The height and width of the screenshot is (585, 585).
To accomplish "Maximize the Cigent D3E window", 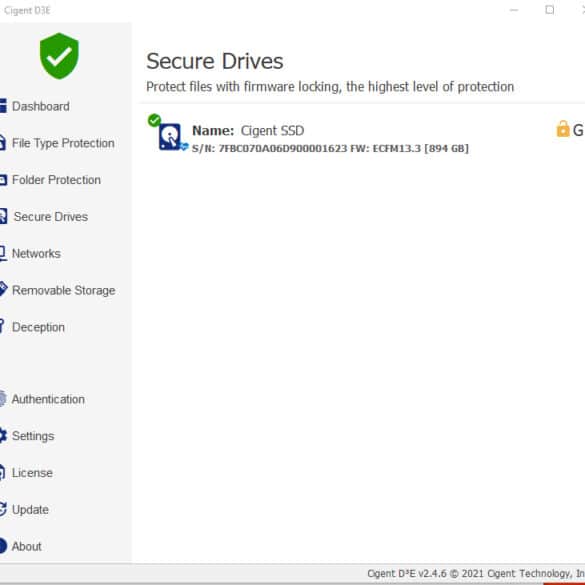I will pos(549,10).
